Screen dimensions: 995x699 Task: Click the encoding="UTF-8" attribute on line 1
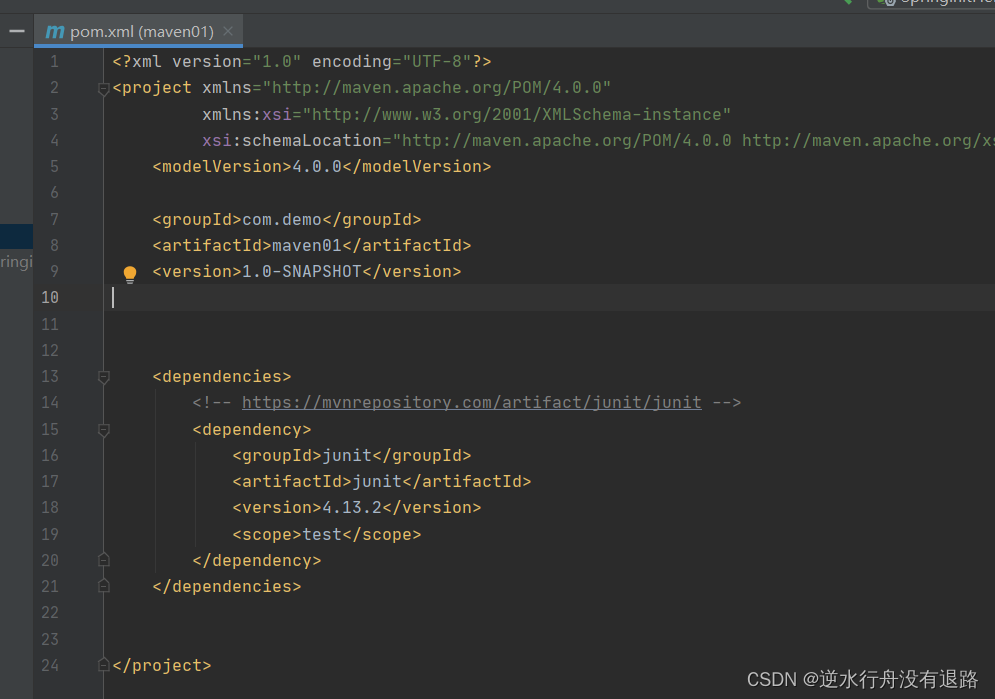392,62
